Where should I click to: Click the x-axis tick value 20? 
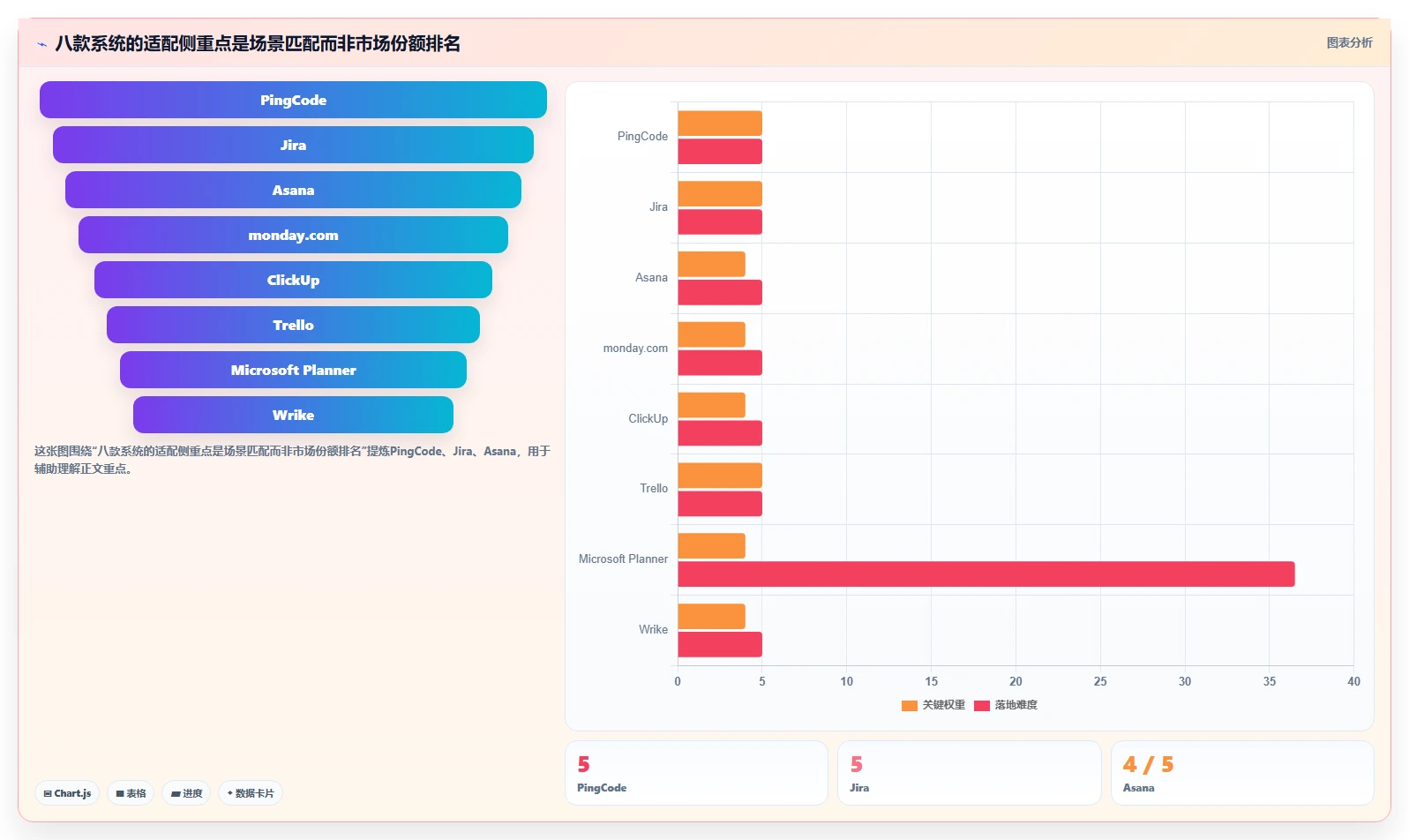point(1016,682)
